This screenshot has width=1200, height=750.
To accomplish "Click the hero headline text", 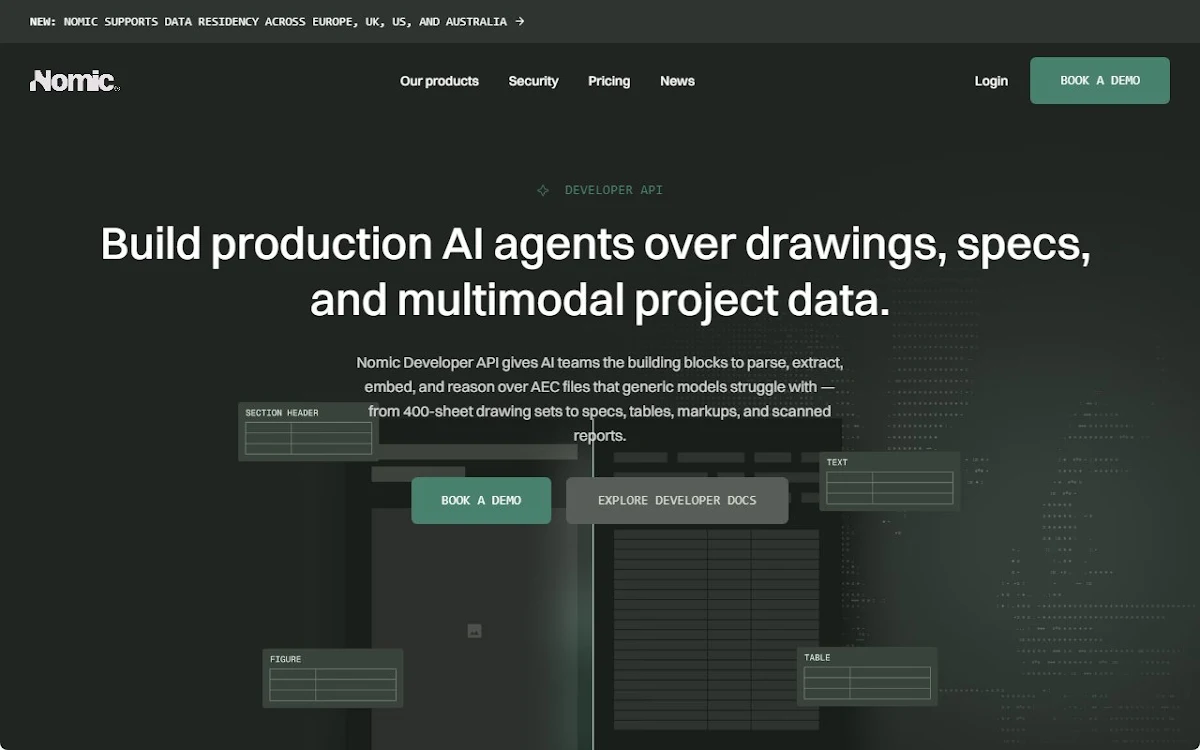I will [x=596, y=272].
